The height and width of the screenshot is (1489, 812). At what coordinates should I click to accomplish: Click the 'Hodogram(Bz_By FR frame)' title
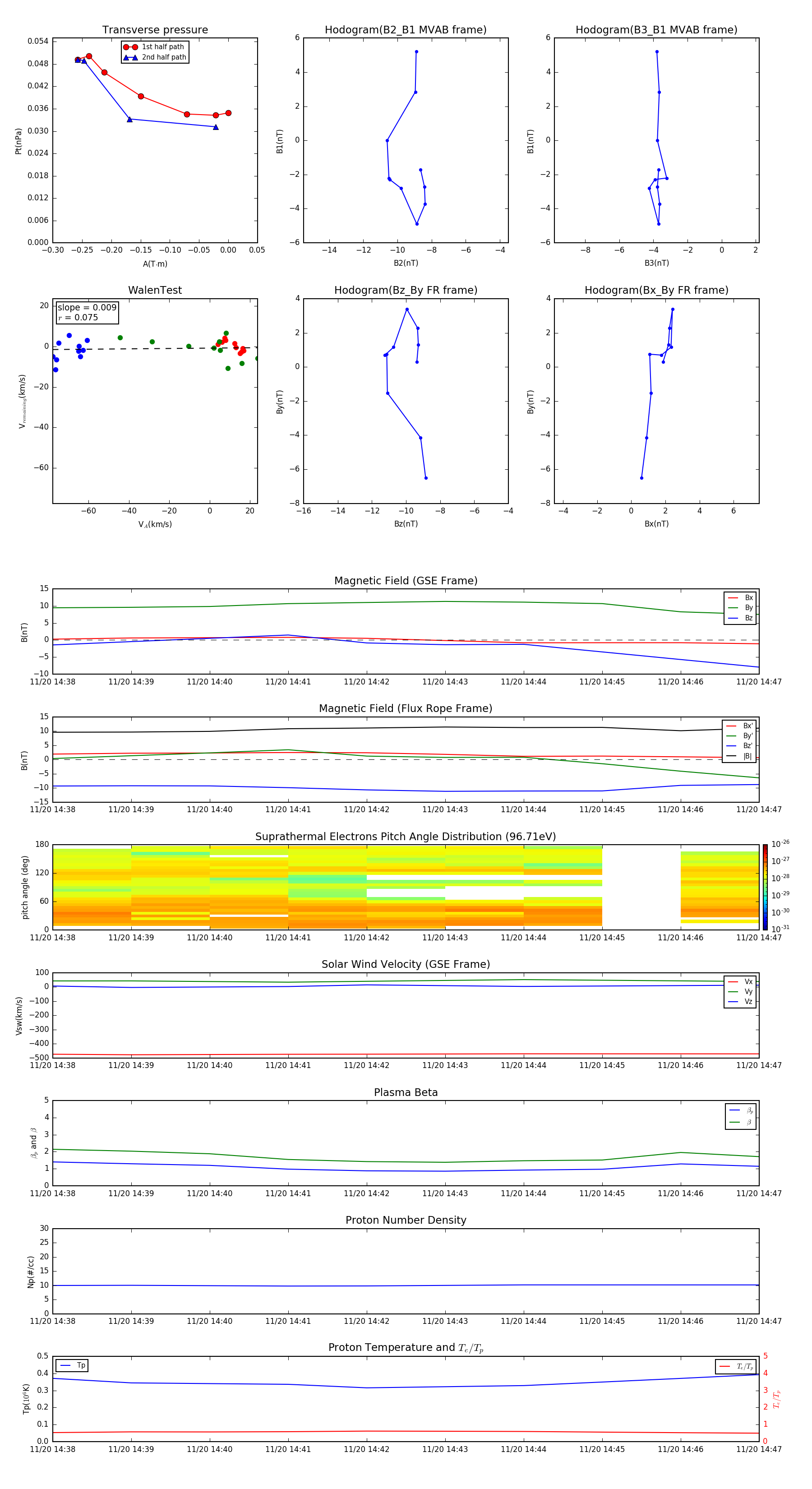(406, 290)
